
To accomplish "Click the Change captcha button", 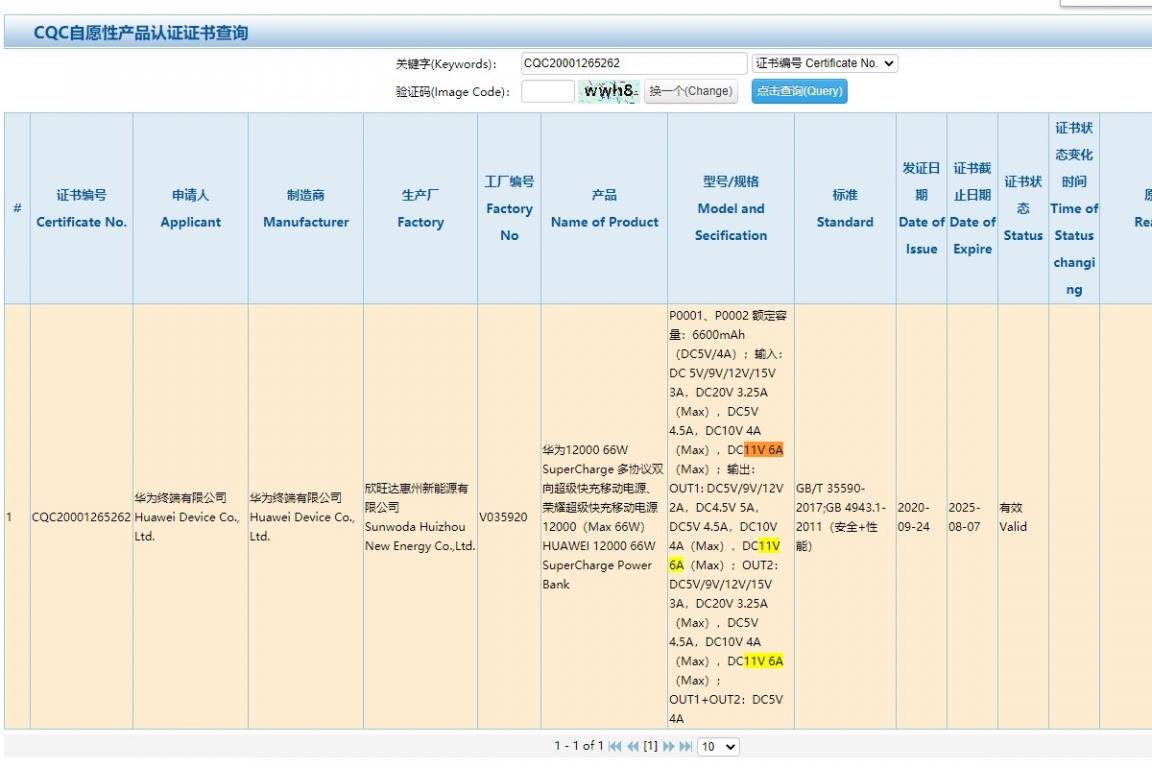I will pyautogui.click(x=691, y=91).
